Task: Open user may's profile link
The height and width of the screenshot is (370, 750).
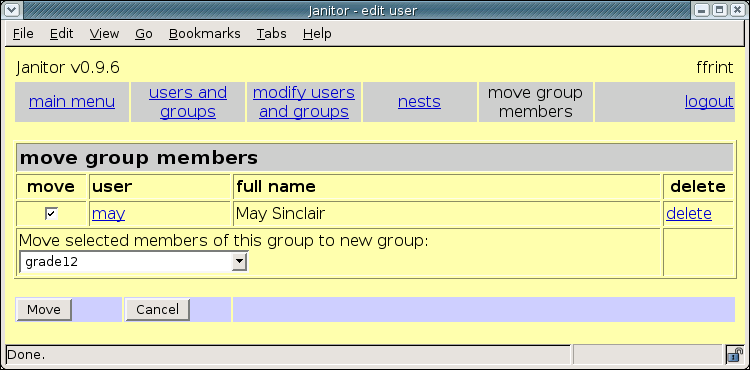Action: pos(109,214)
